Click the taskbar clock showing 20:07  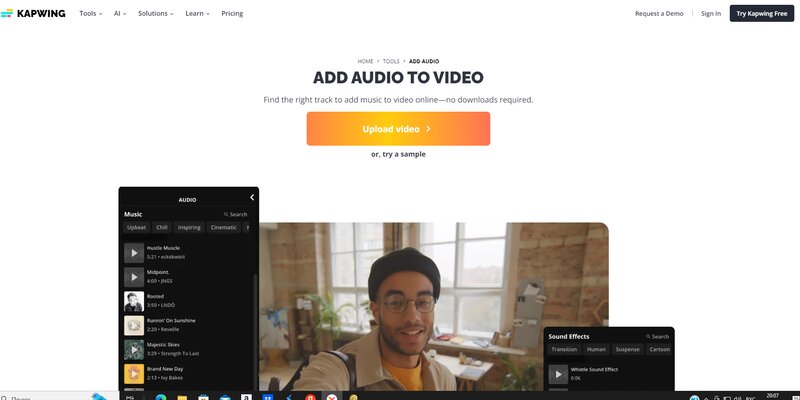tap(772, 396)
